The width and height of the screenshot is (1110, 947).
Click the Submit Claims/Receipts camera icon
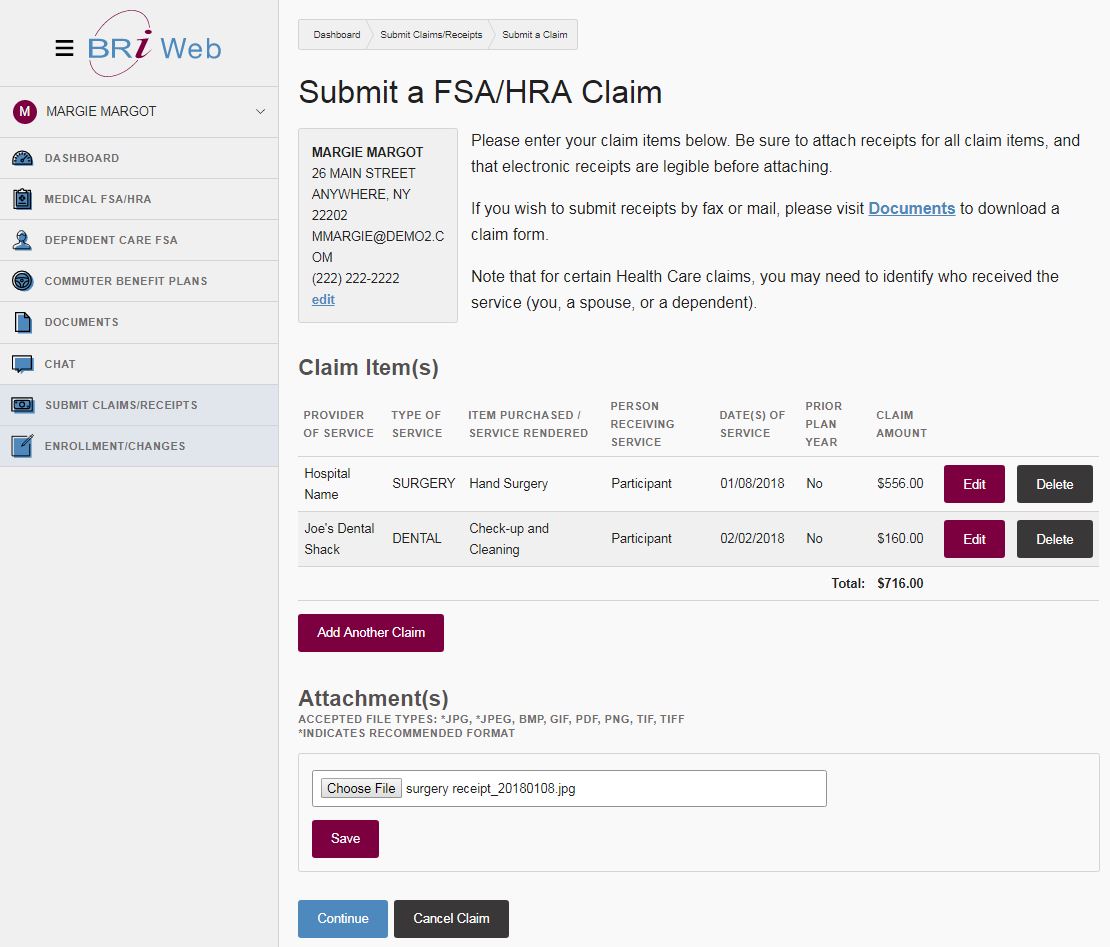tap(24, 404)
